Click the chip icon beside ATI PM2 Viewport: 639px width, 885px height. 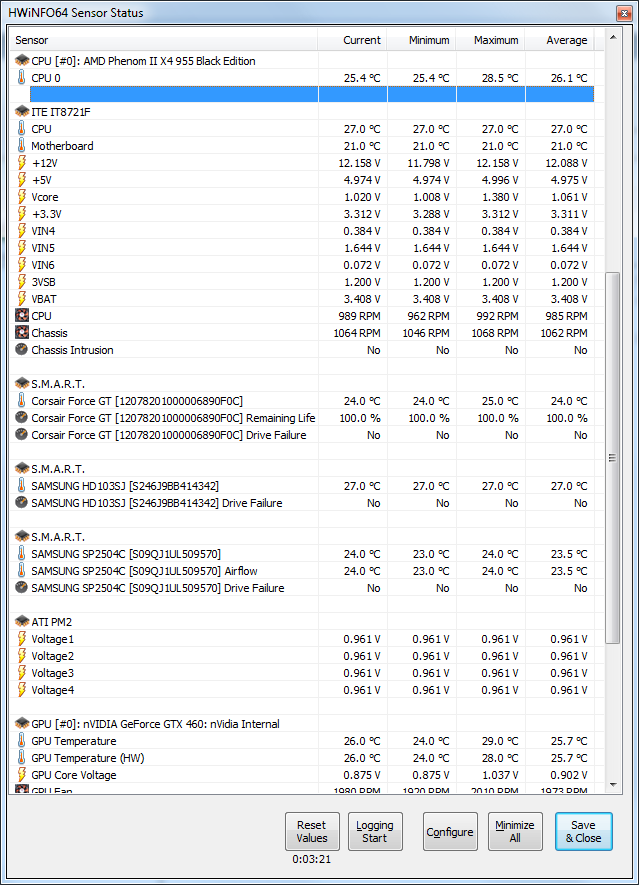pyautogui.click(x=22, y=621)
